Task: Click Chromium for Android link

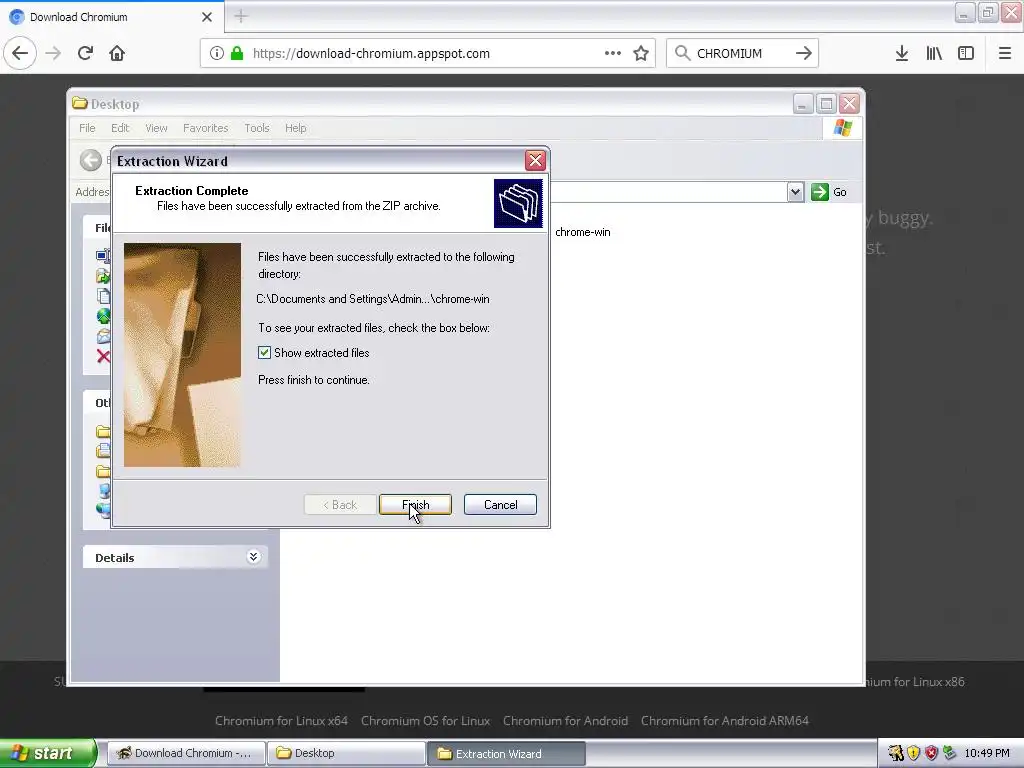Action: coord(565,720)
